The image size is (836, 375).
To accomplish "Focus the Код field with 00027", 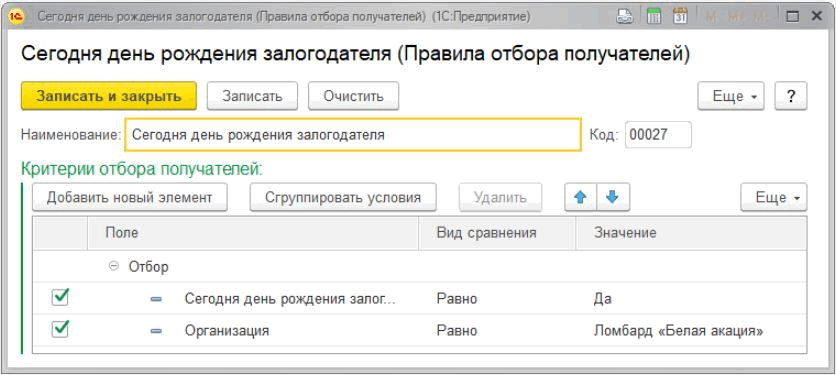I will pyautogui.click(x=658, y=135).
